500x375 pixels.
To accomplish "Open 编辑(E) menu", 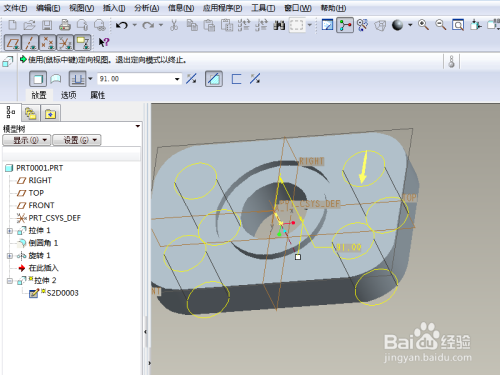I will click(x=48, y=8).
